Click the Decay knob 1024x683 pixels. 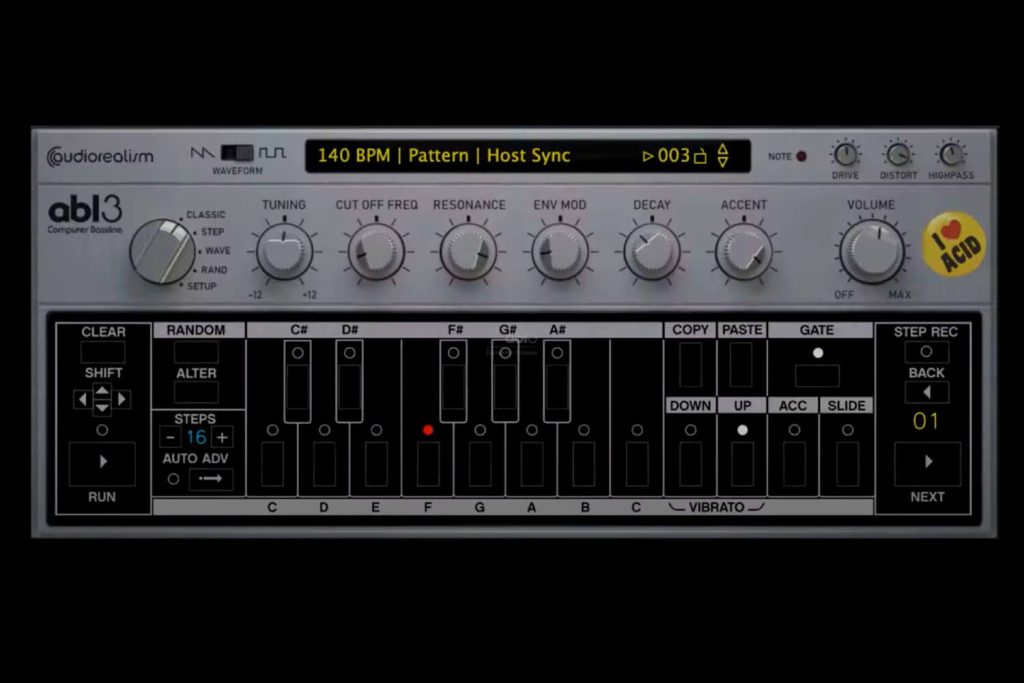click(652, 251)
